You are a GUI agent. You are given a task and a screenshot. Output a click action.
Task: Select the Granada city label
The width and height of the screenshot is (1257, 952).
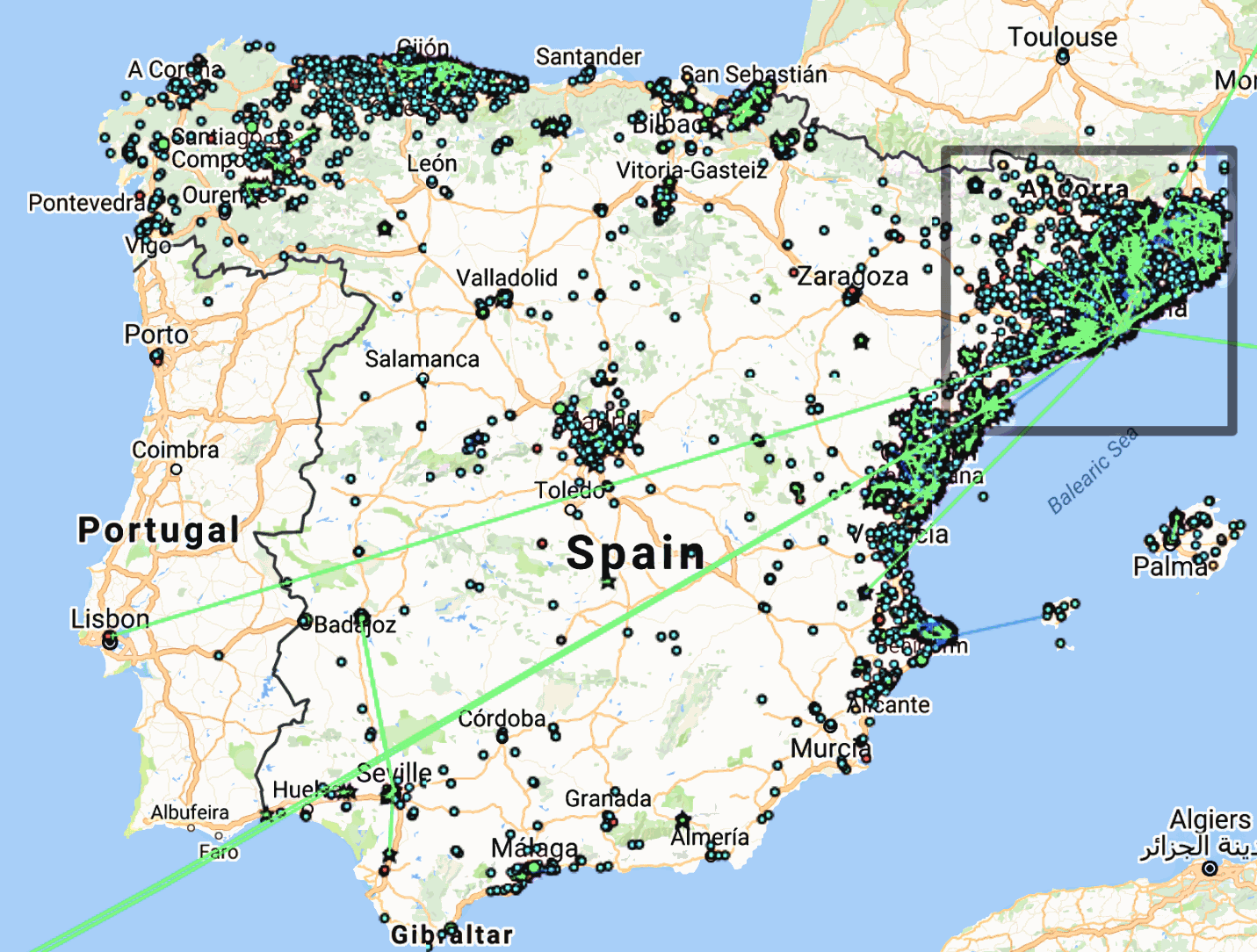click(608, 798)
